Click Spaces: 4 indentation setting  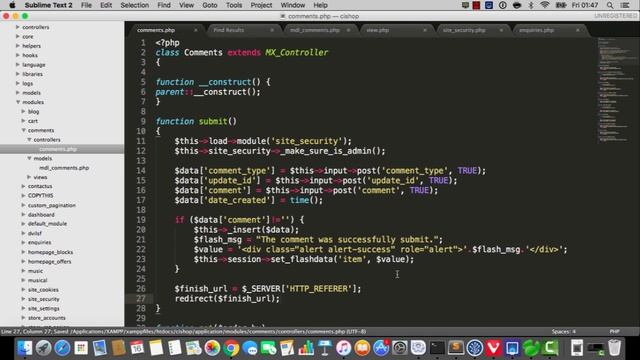point(564,331)
